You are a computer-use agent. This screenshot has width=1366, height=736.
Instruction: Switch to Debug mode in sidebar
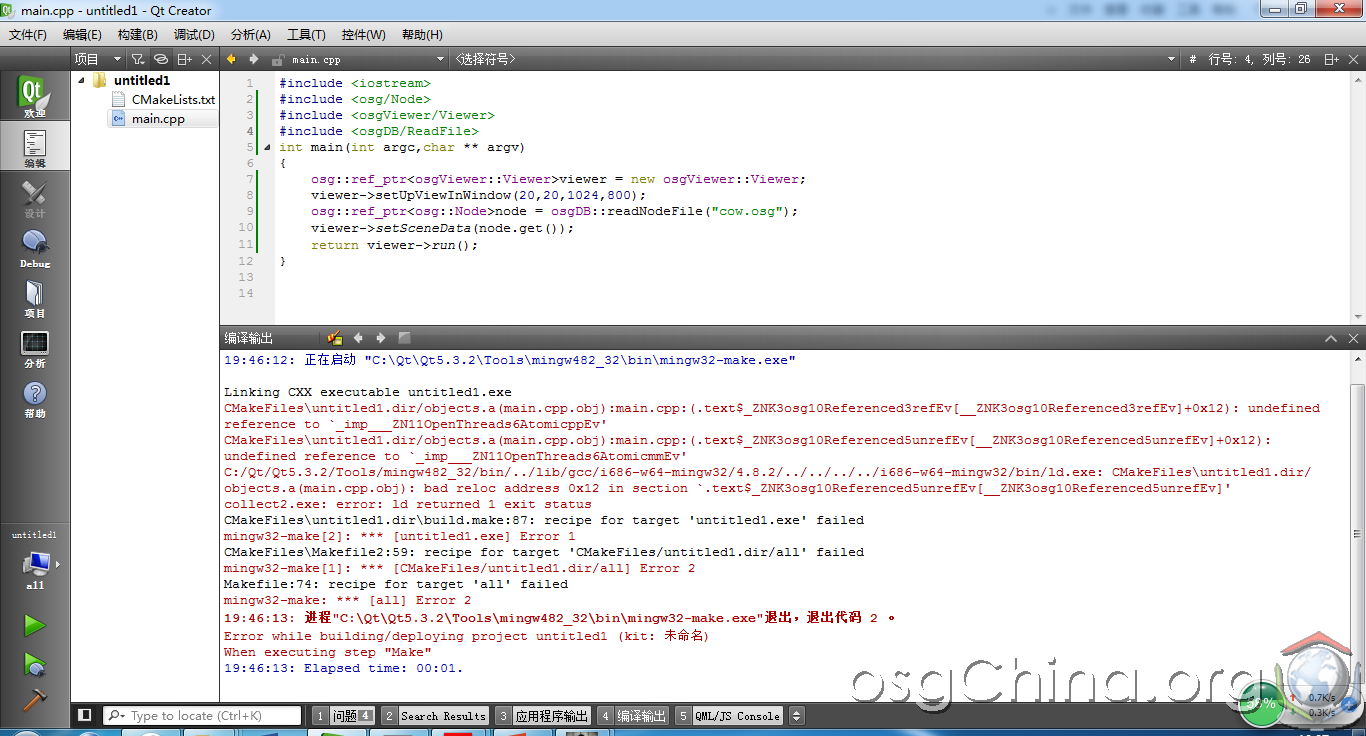coord(35,248)
